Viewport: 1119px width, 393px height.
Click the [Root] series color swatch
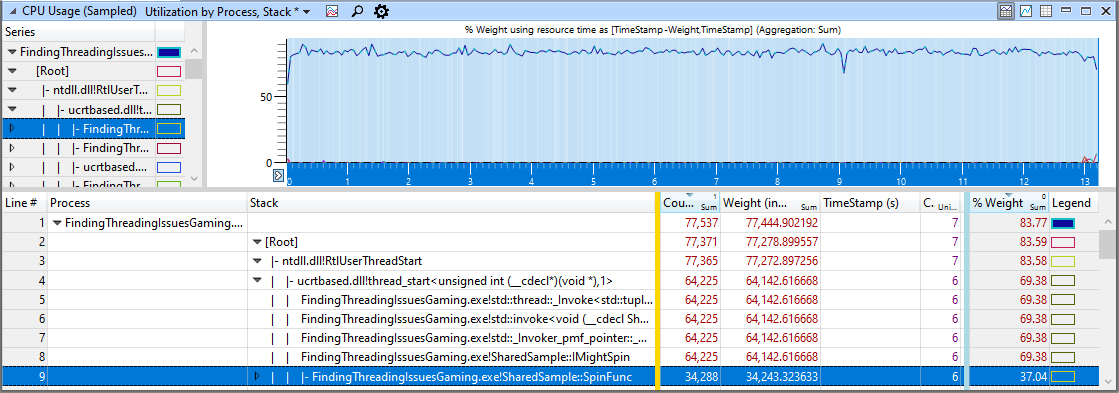[169, 71]
